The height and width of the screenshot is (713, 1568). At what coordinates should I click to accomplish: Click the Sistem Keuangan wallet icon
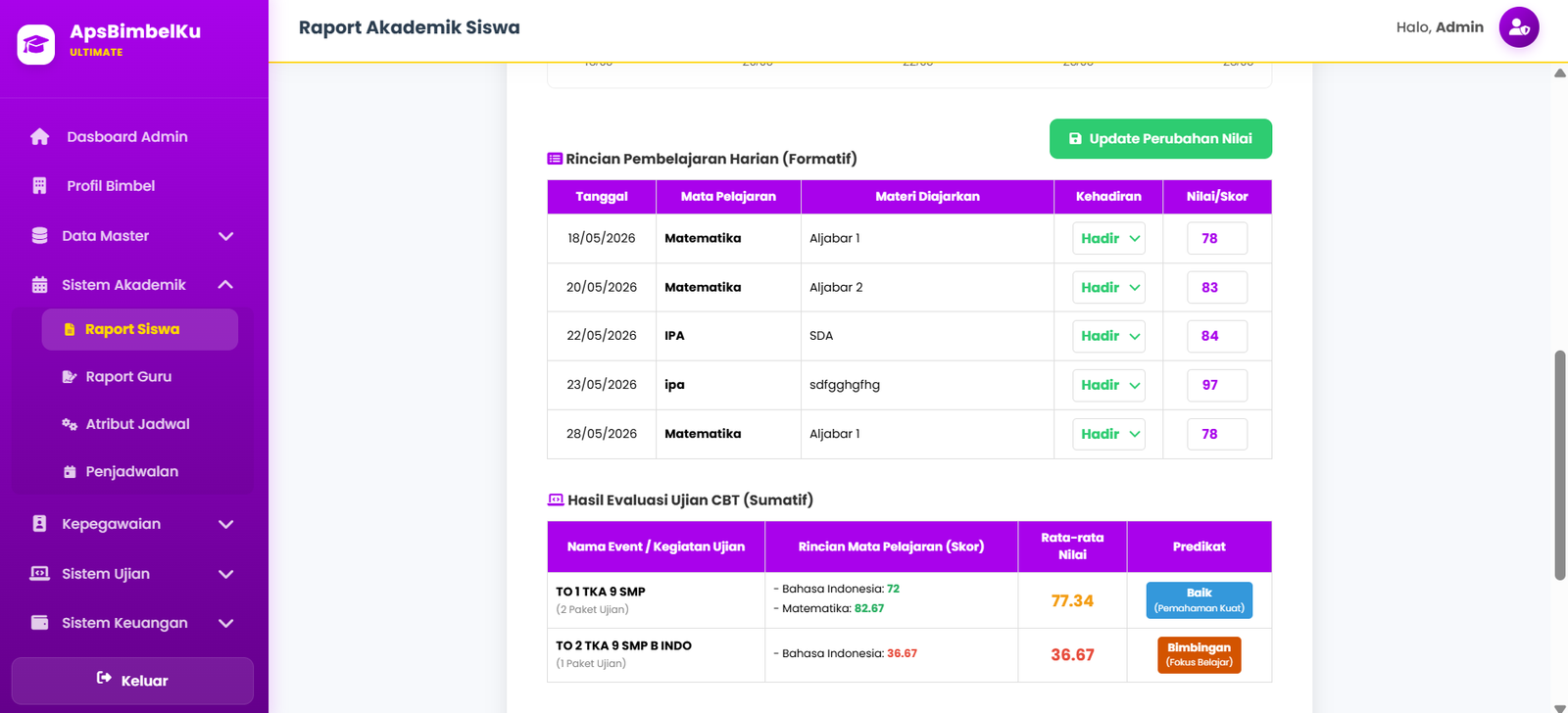pos(39,623)
